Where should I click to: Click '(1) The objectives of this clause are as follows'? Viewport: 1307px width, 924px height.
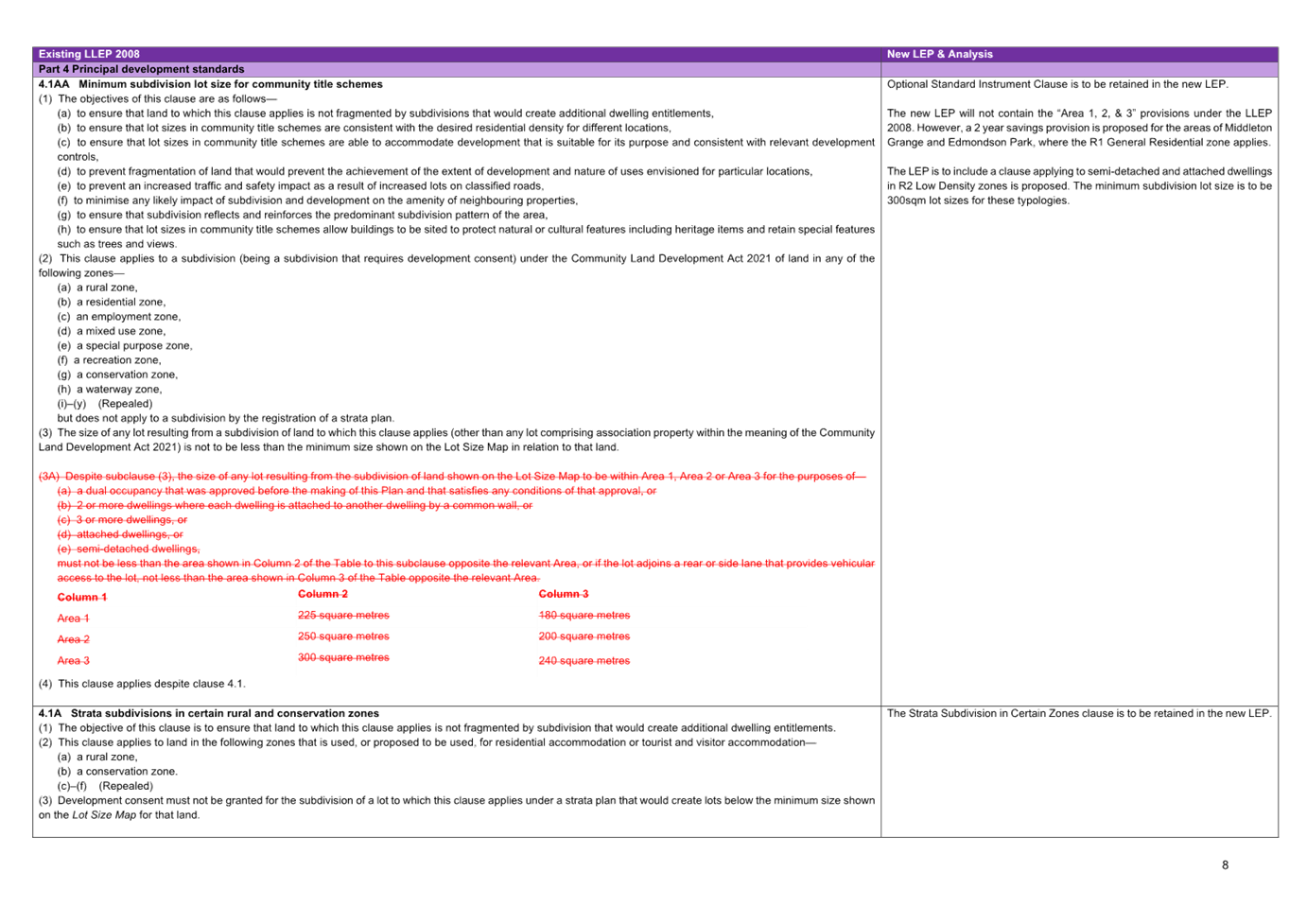click(x=158, y=98)
